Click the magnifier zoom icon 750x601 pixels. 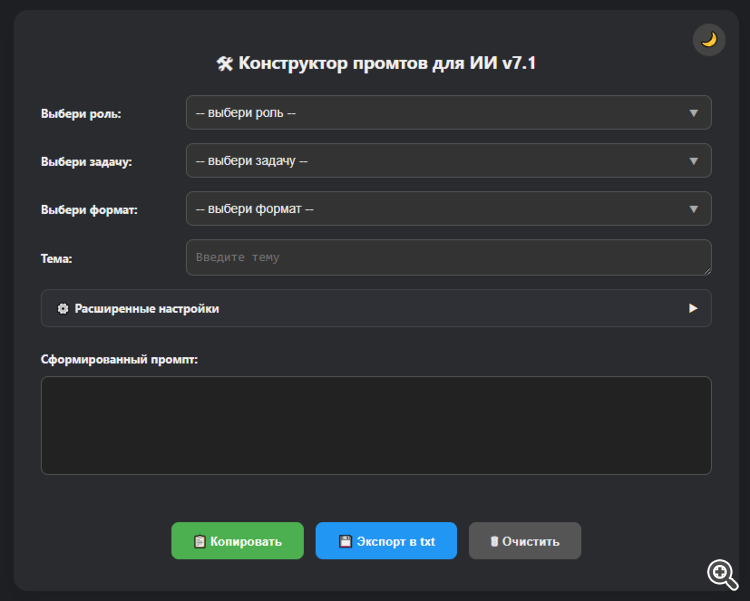(722, 573)
